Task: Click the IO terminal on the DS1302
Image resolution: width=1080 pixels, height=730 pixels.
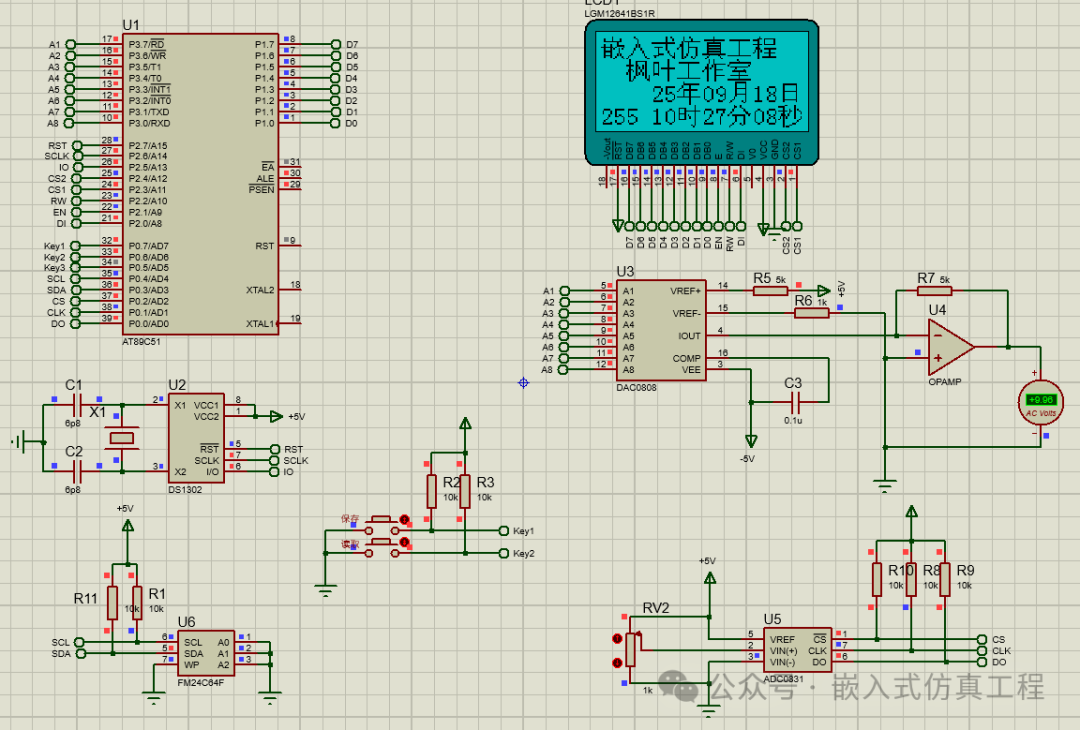Action: [275, 472]
